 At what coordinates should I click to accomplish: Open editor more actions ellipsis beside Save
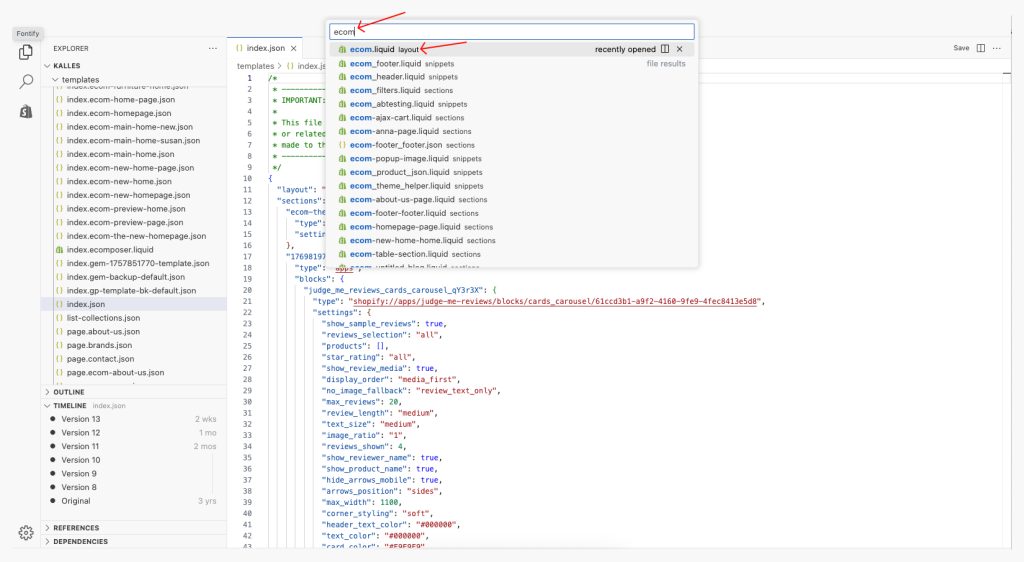coord(998,48)
